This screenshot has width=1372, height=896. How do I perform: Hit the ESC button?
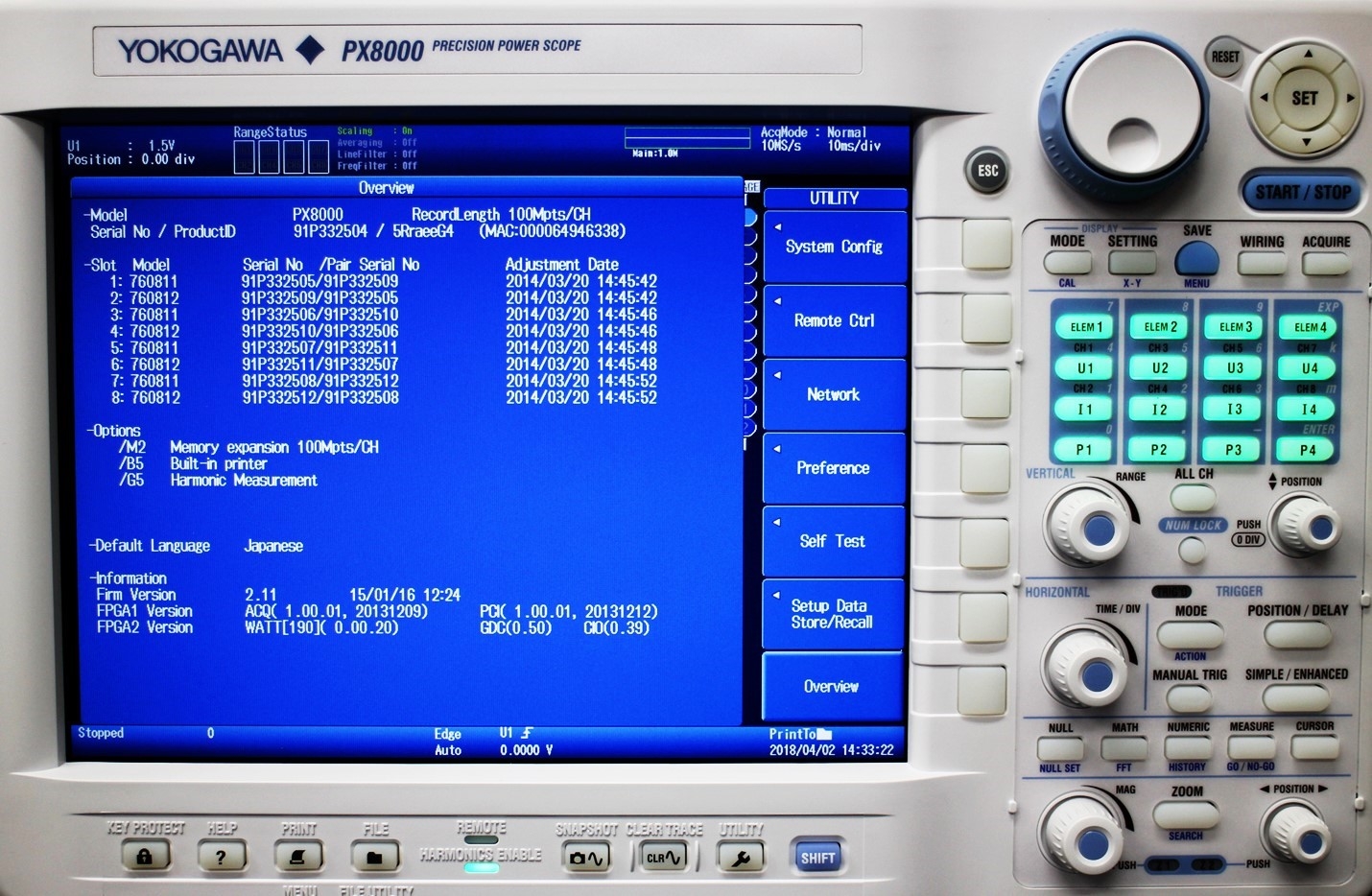point(987,171)
